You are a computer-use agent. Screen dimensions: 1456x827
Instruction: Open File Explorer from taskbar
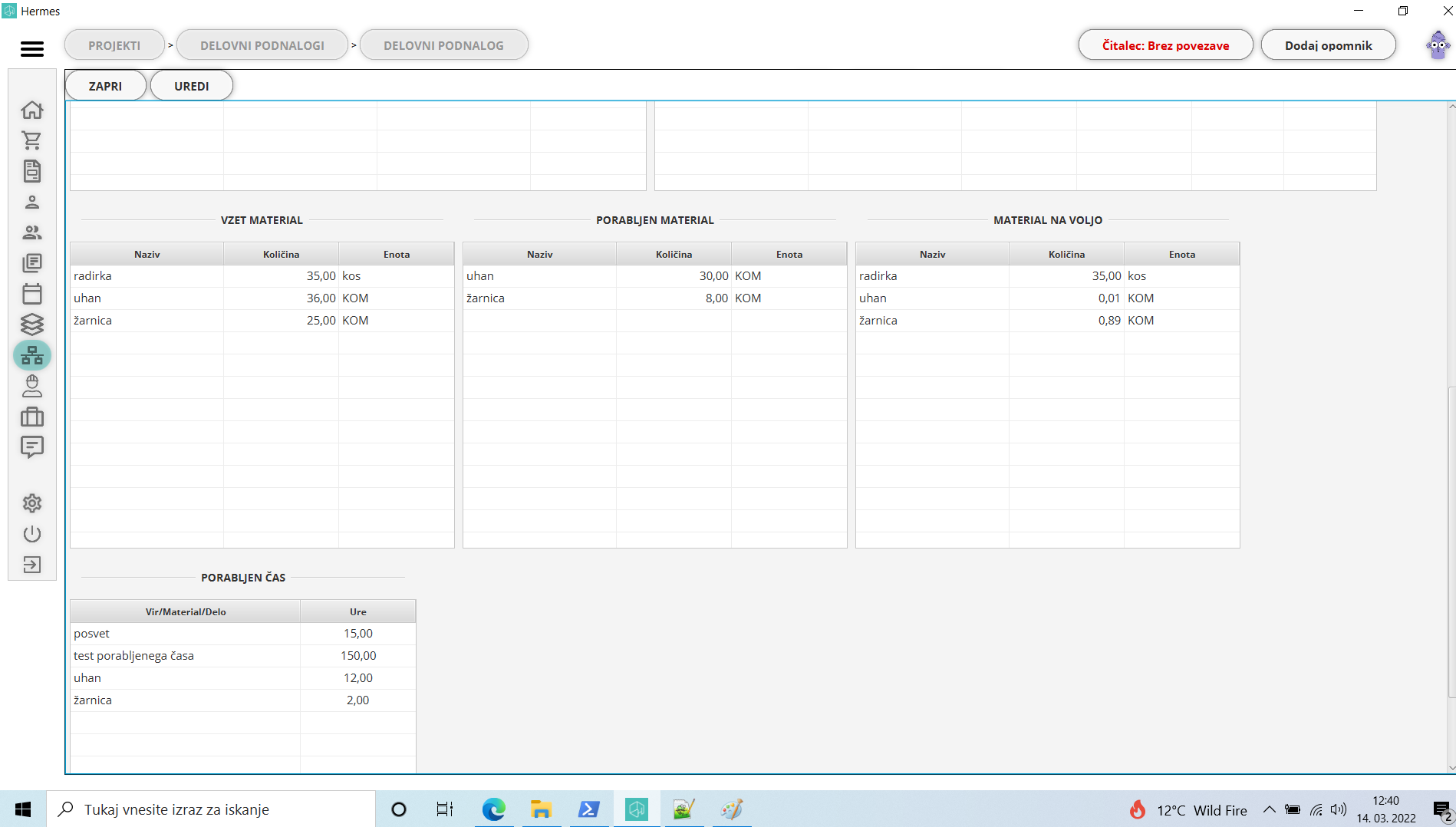pos(541,809)
